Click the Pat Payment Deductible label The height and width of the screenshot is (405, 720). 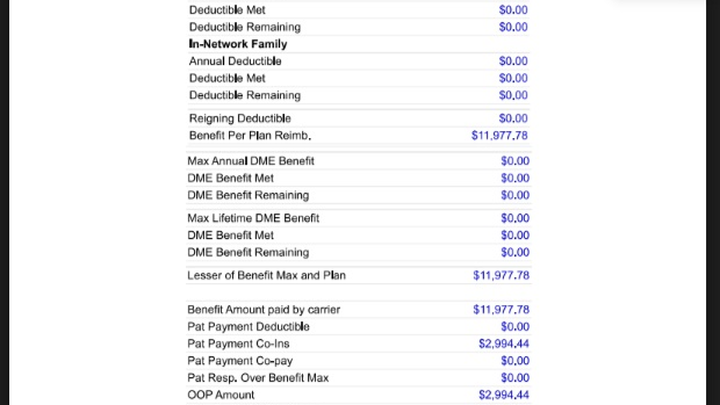coord(248,327)
